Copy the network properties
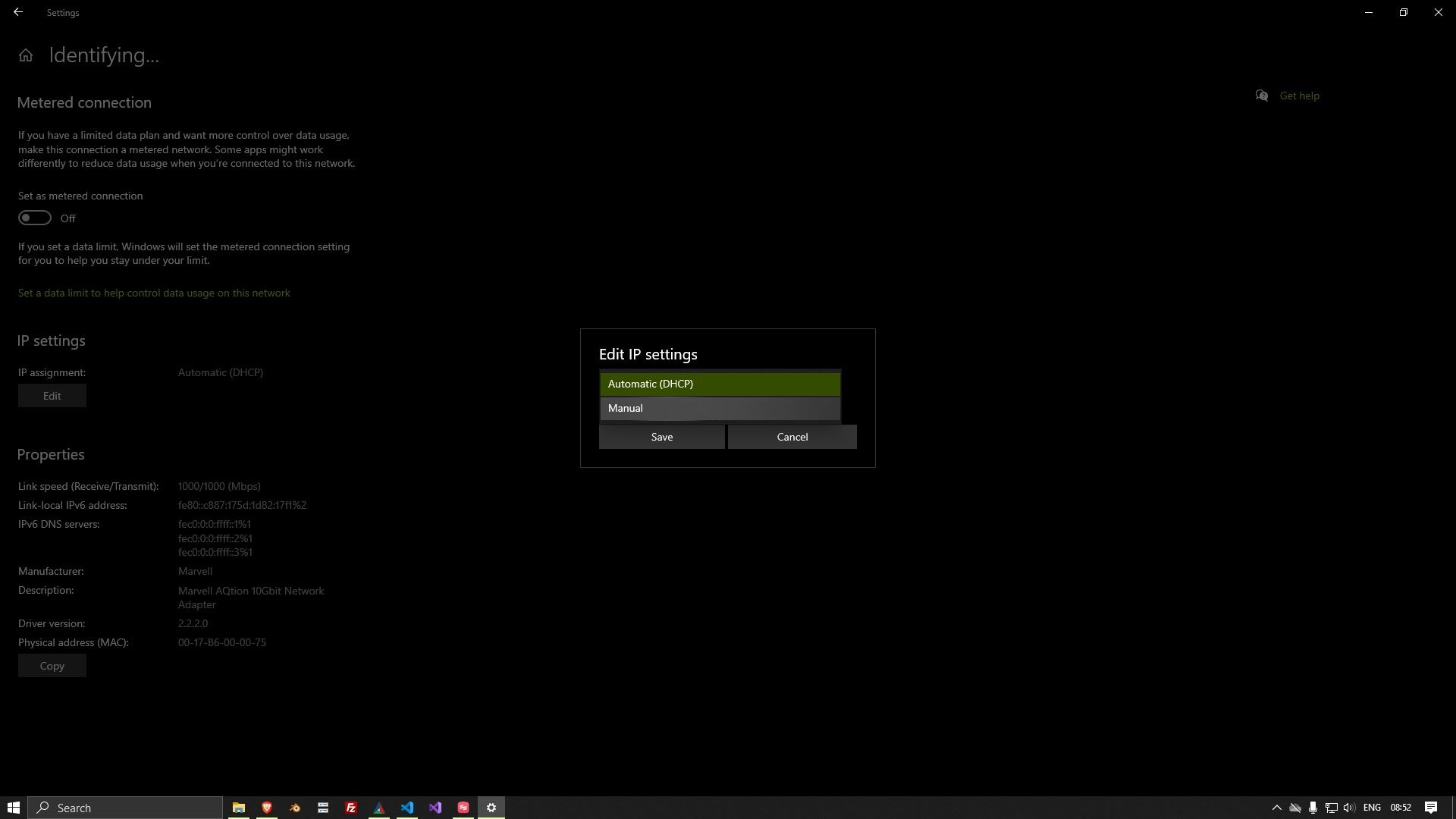 (52, 666)
